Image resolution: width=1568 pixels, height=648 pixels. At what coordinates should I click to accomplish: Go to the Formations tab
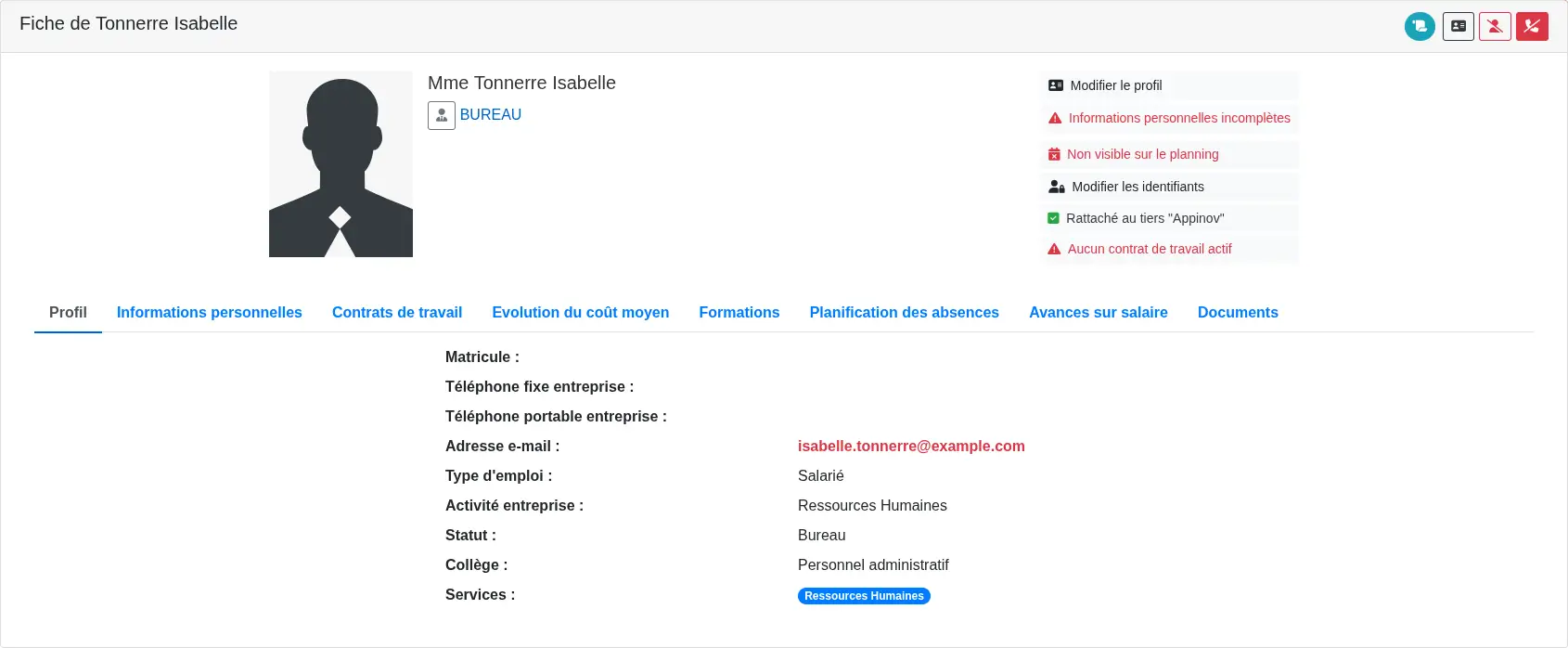pos(739,313)
